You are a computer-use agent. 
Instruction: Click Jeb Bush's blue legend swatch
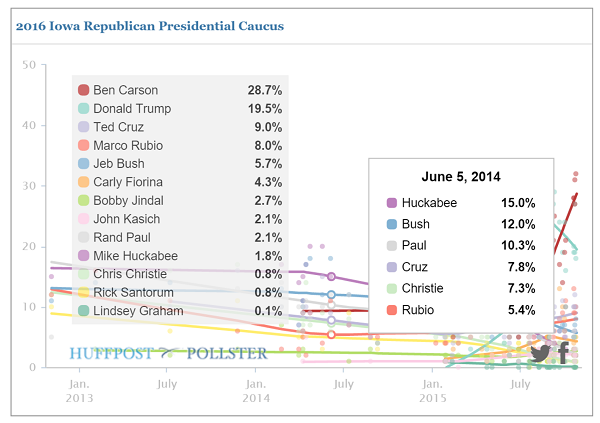coord(83,163)
